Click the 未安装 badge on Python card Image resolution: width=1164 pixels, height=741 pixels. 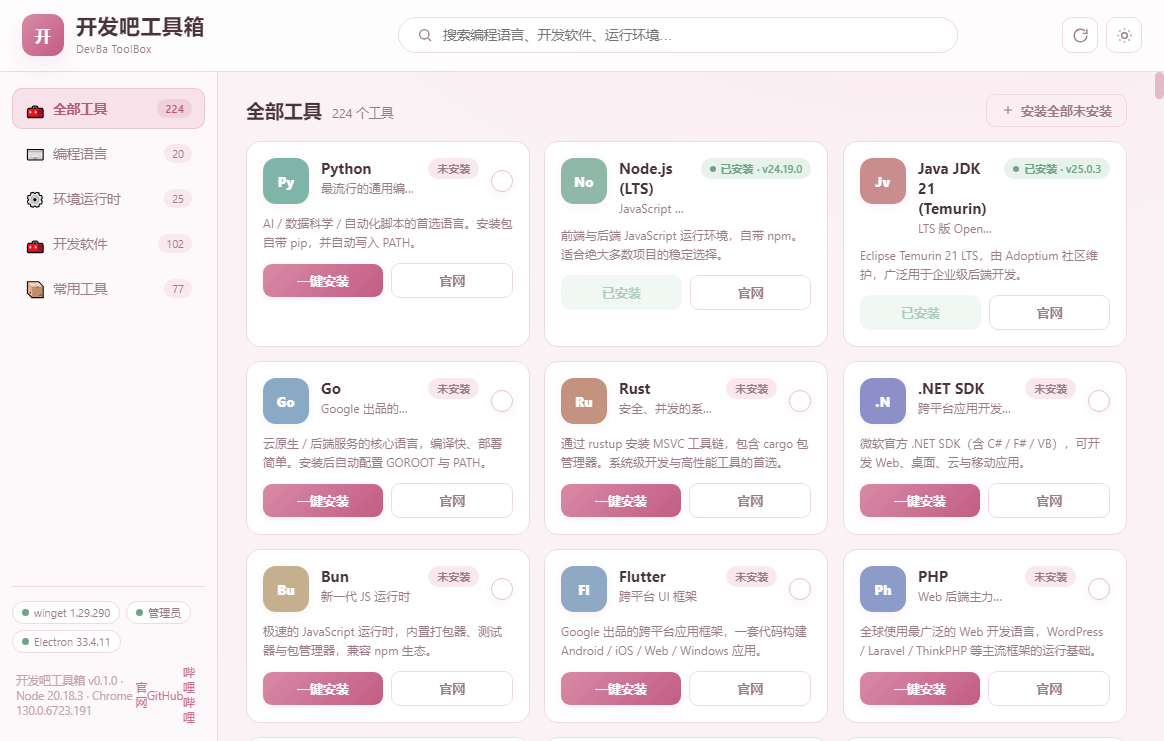point(454,169)
